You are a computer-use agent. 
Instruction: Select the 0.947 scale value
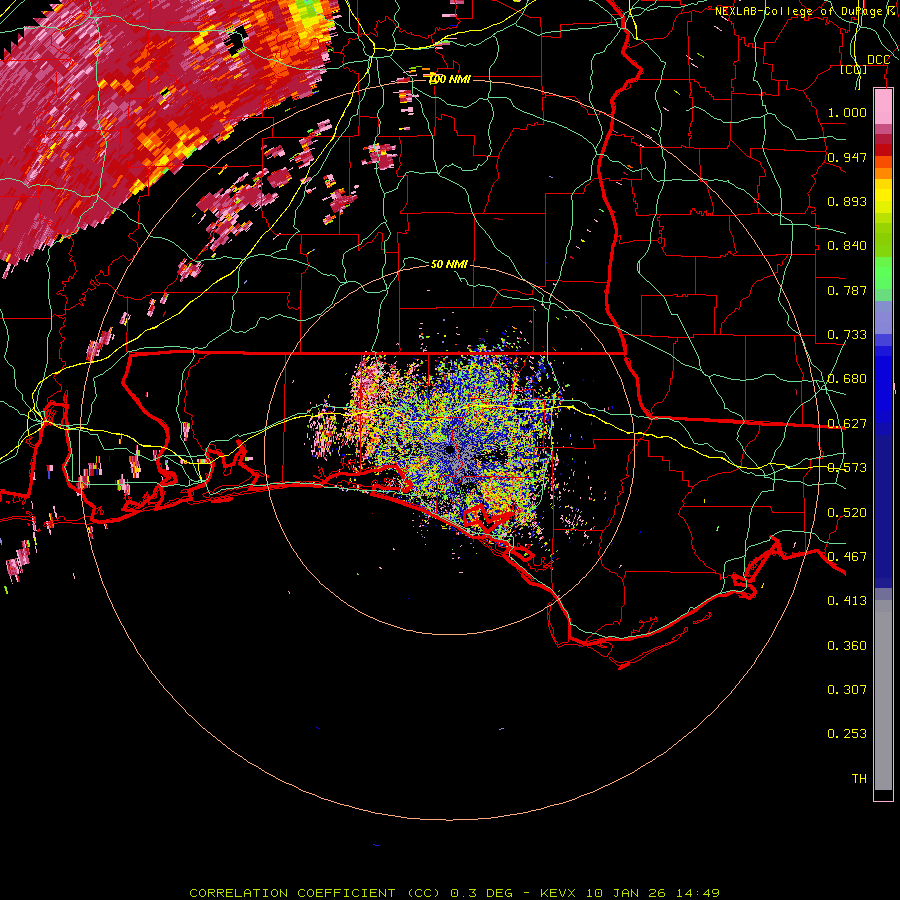[x=847, y=157]
